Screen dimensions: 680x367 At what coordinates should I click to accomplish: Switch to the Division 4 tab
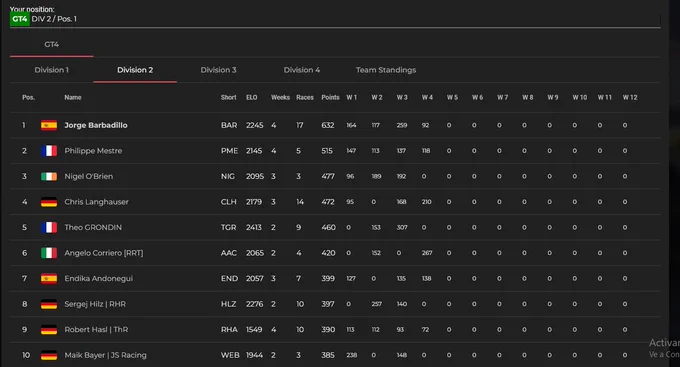(x=302, y=70)
